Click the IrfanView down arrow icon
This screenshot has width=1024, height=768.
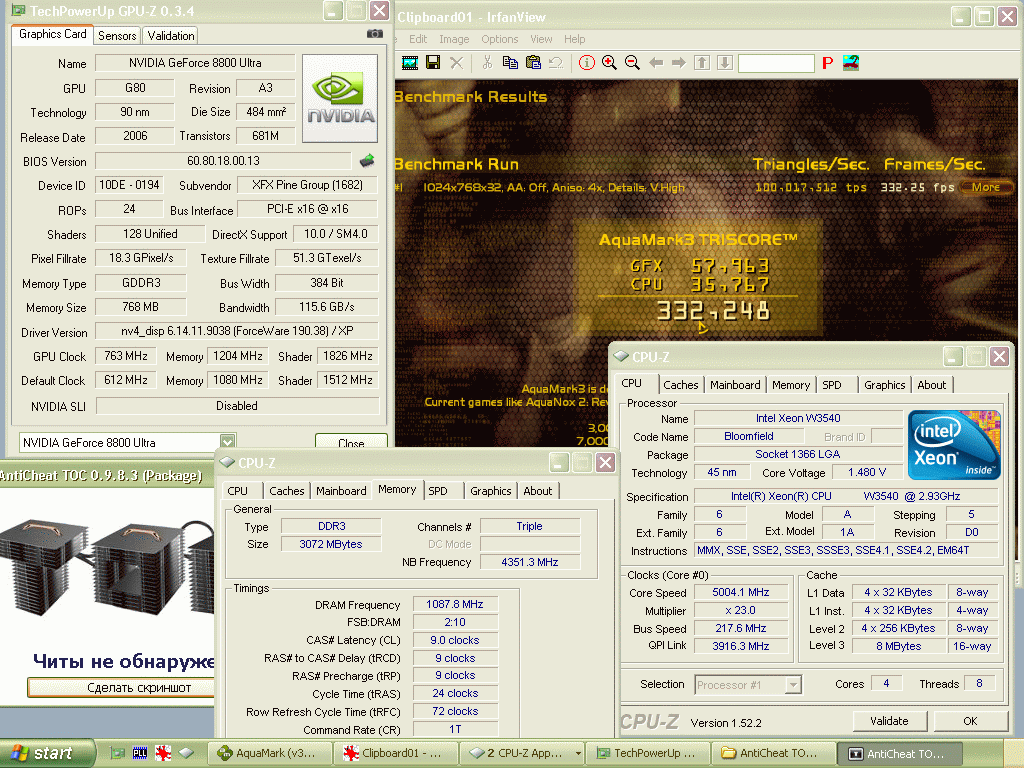pyautogui.click(x=725, y=63)
